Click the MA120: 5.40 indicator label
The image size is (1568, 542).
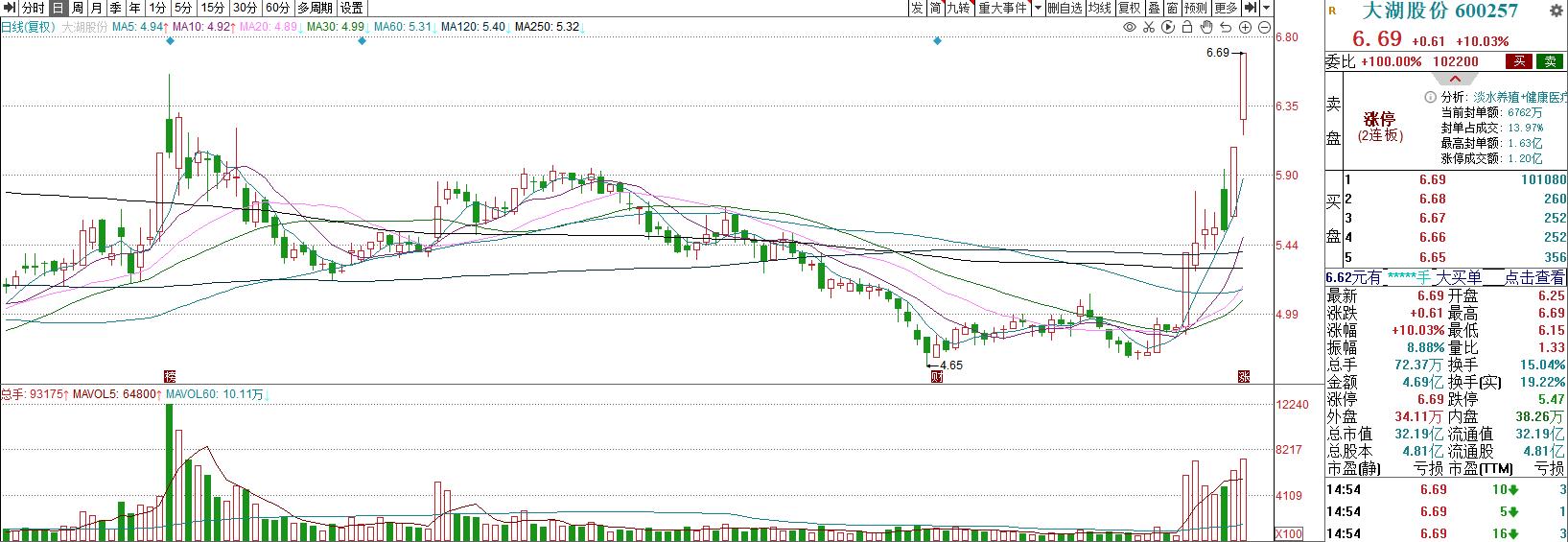click(x=473, y=27)
